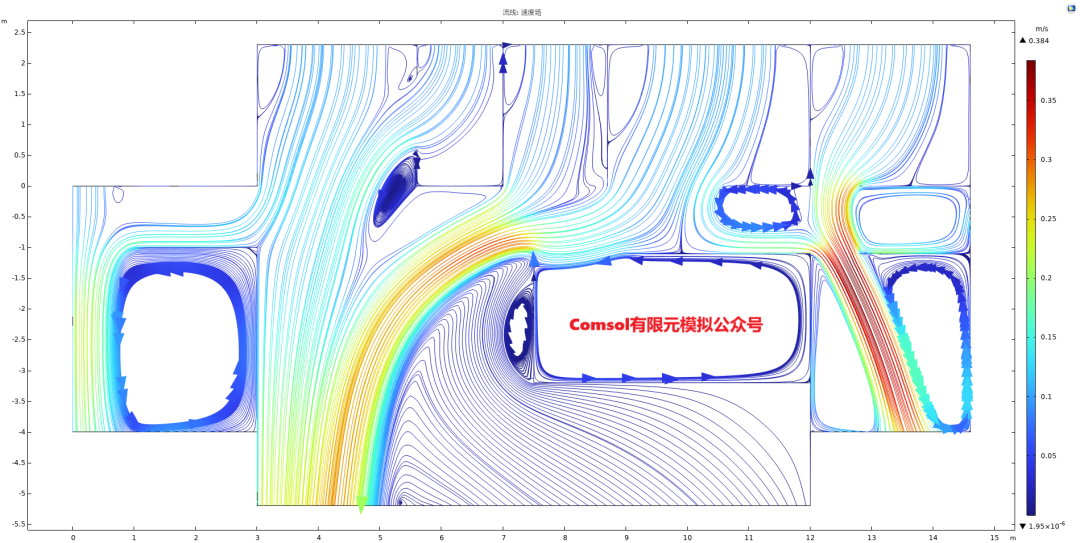Screen dimensions: 1080x543
Task: Click the elongated cyan vortex at far right
Action: pos(928,345)
